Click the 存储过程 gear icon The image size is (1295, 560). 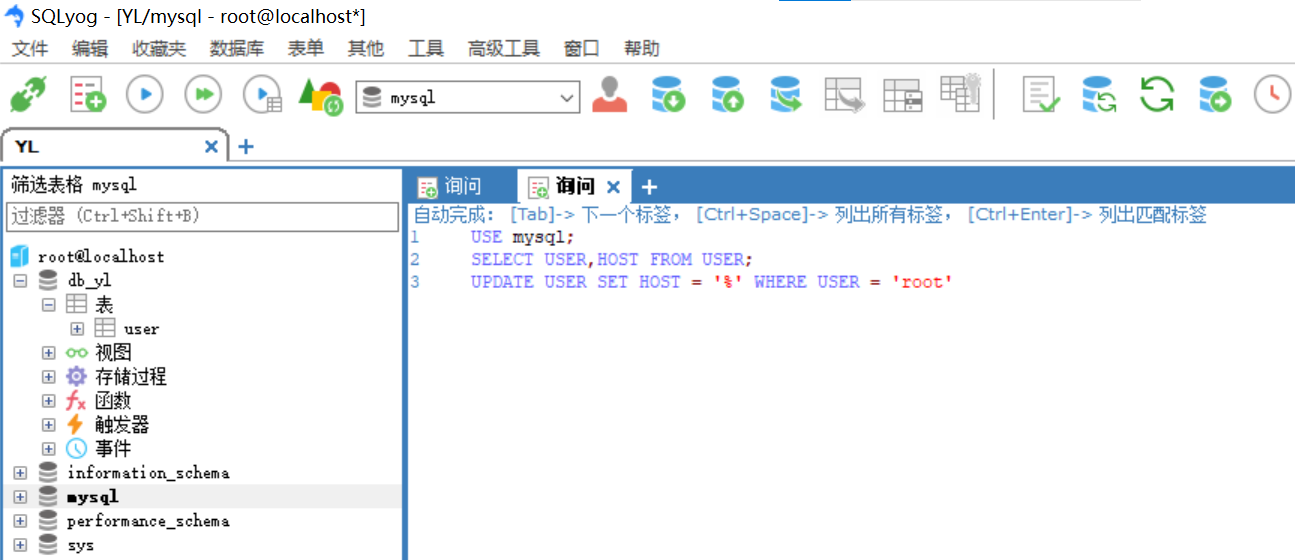(76, 376)
